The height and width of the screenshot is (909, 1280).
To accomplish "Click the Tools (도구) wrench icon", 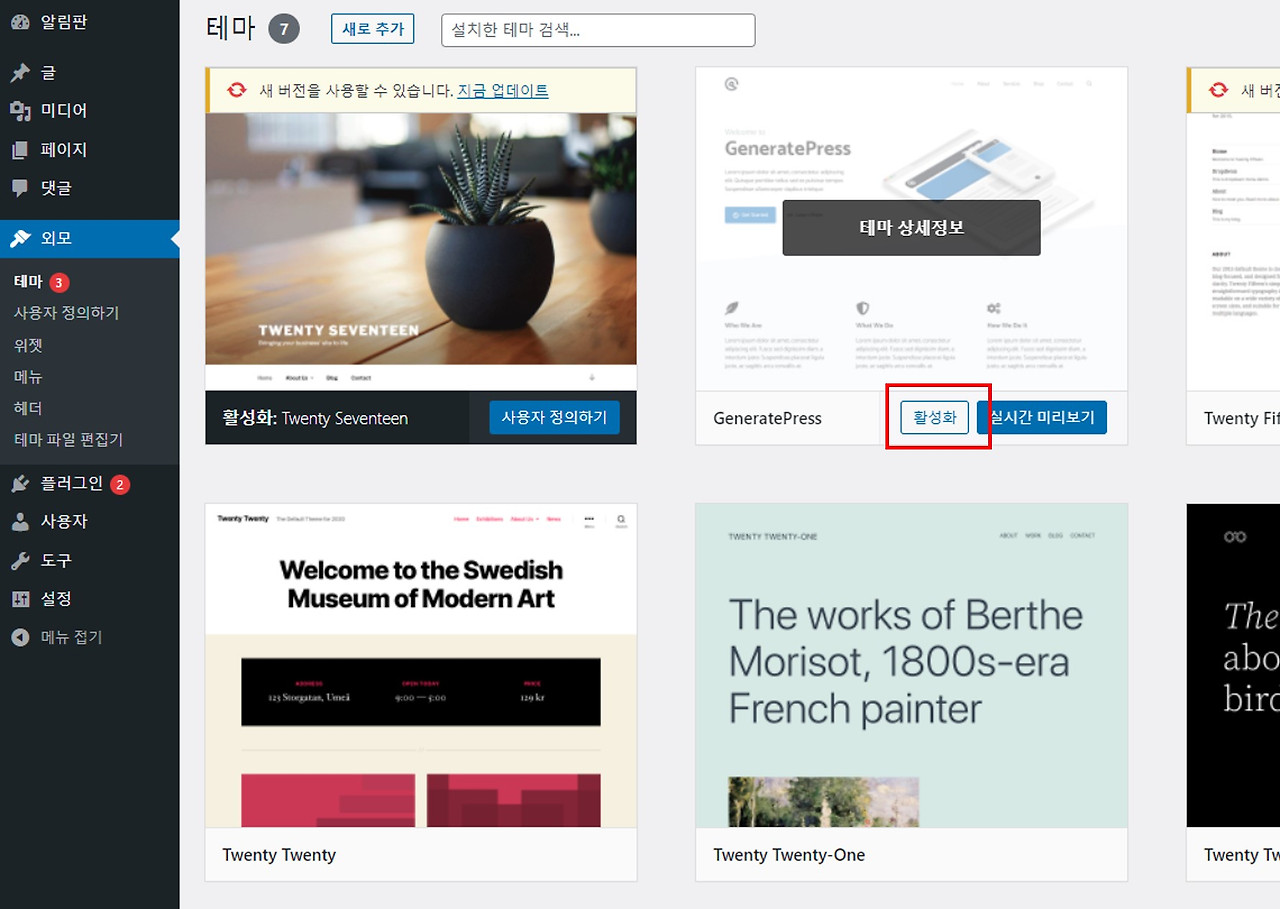I will click(20, 561).
